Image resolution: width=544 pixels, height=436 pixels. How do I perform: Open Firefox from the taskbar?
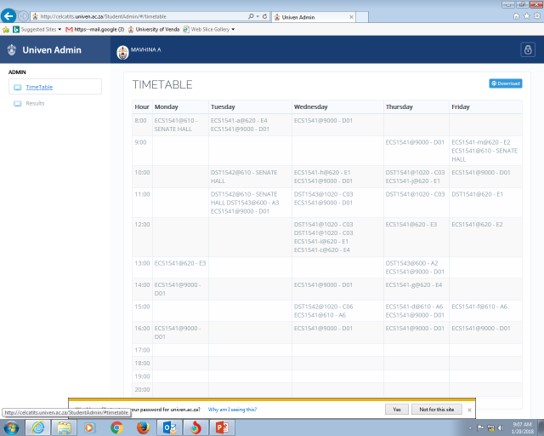click(143, 428)
